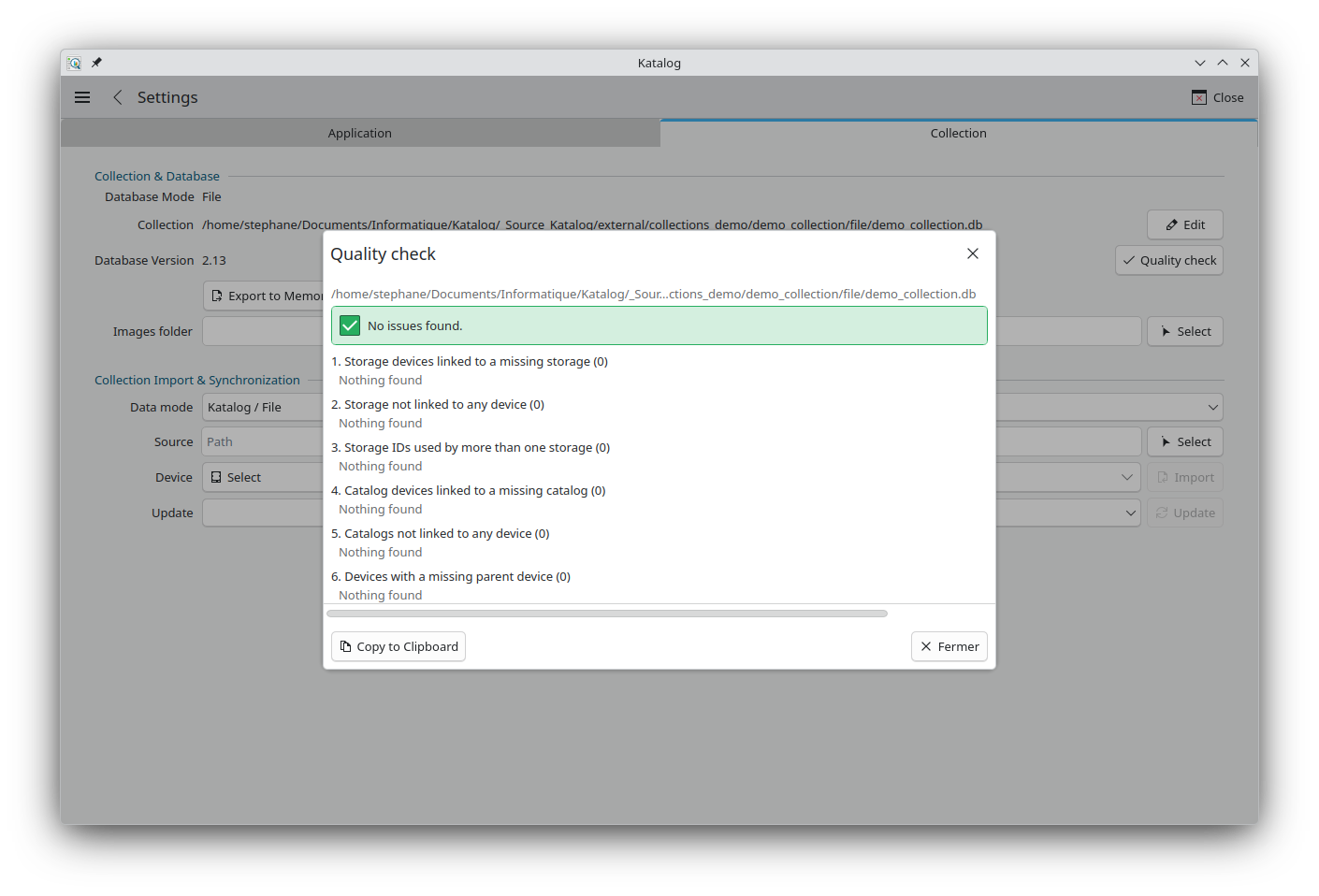The width and height of the screenshot is (1319, 896).
Task: Open the Update dropdown chevron
Action: (x=1130, y=513)
